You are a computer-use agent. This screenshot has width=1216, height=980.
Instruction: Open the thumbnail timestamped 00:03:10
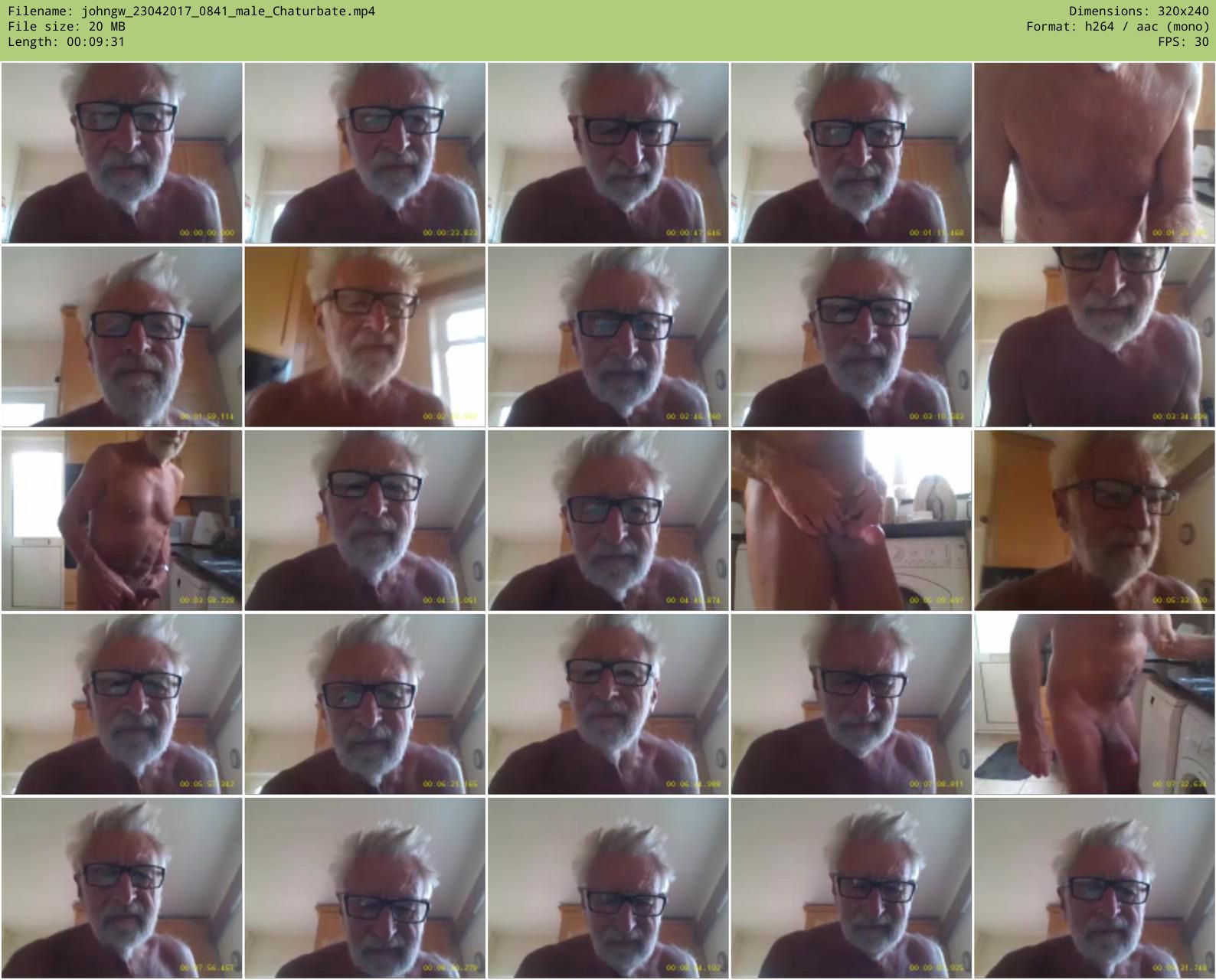852,337
